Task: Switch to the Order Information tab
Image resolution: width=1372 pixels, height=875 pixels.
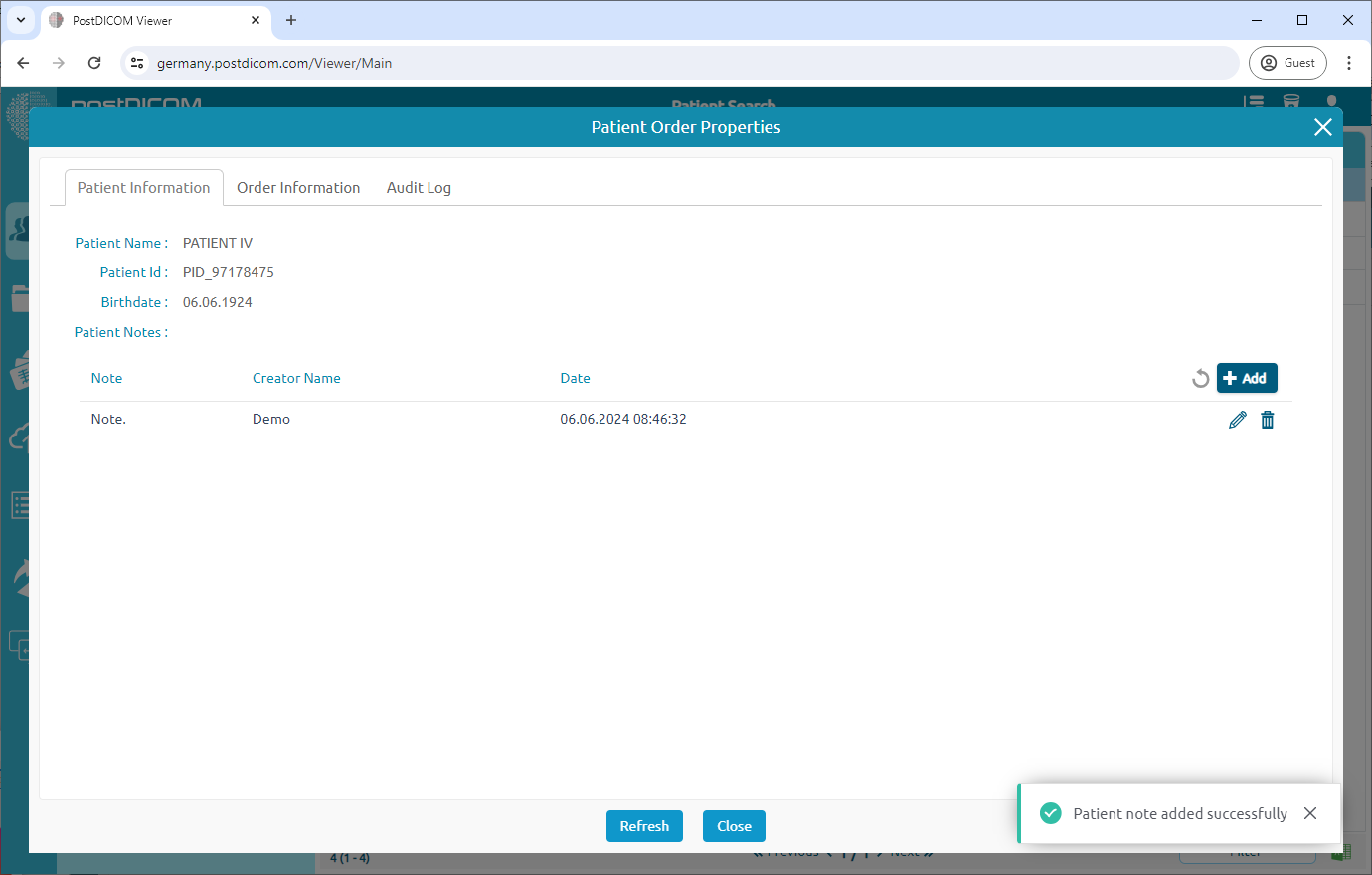Action: point(298,188)
